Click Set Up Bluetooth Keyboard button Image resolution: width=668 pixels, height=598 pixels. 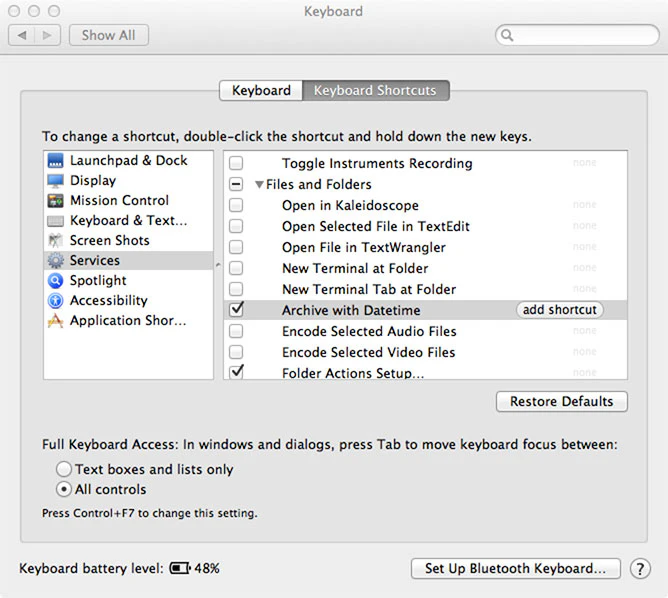coord(515,569)
